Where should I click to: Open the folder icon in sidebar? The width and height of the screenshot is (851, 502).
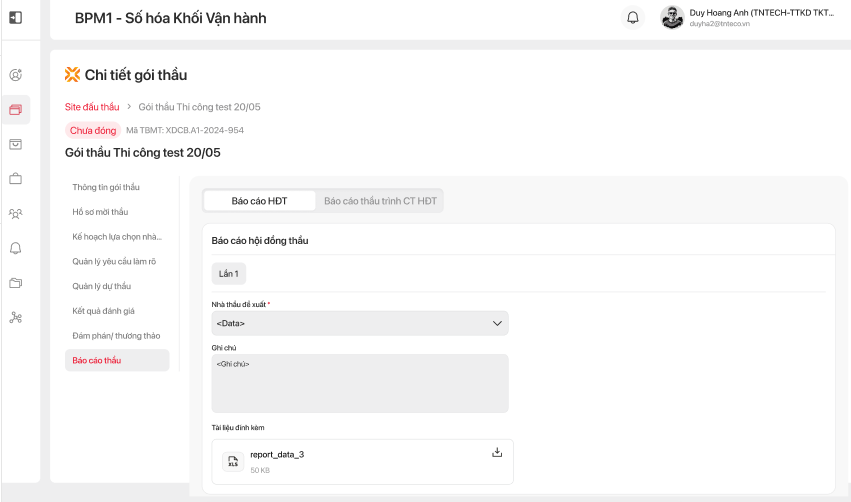click(15, 283)
